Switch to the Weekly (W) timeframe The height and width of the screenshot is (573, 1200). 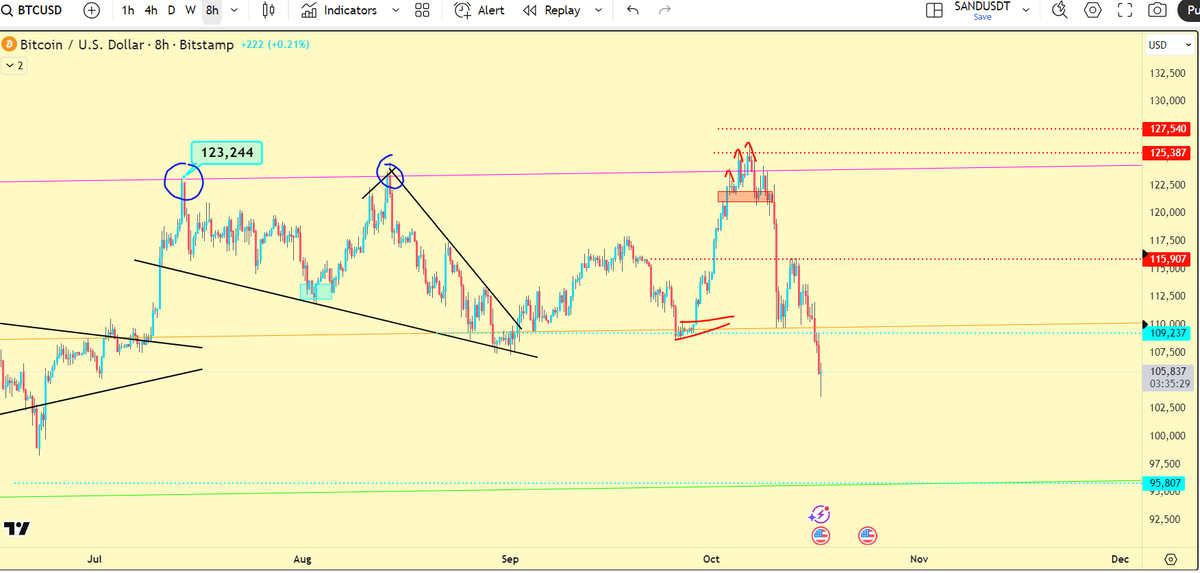click(x=190, y=10)
